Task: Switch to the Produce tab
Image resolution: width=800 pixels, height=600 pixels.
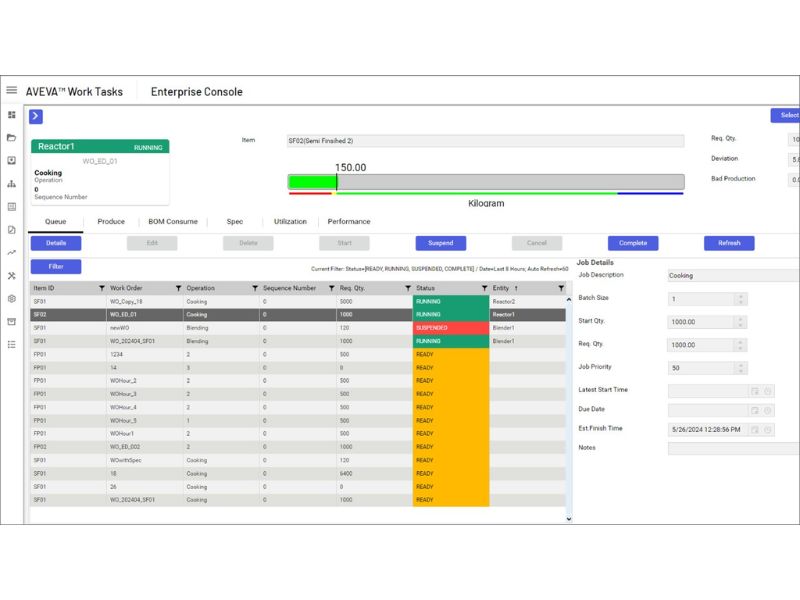Action: click(111, 221)
